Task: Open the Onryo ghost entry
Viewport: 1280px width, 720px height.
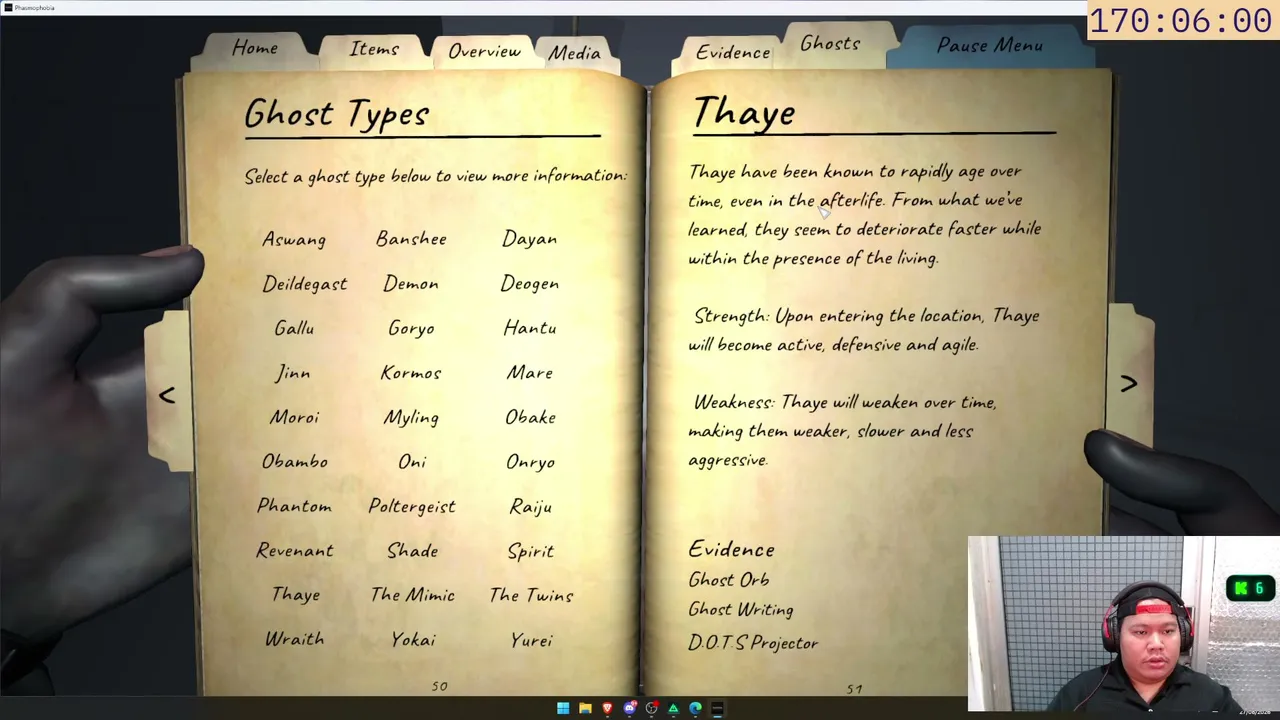Action: [x=530, y=462]
